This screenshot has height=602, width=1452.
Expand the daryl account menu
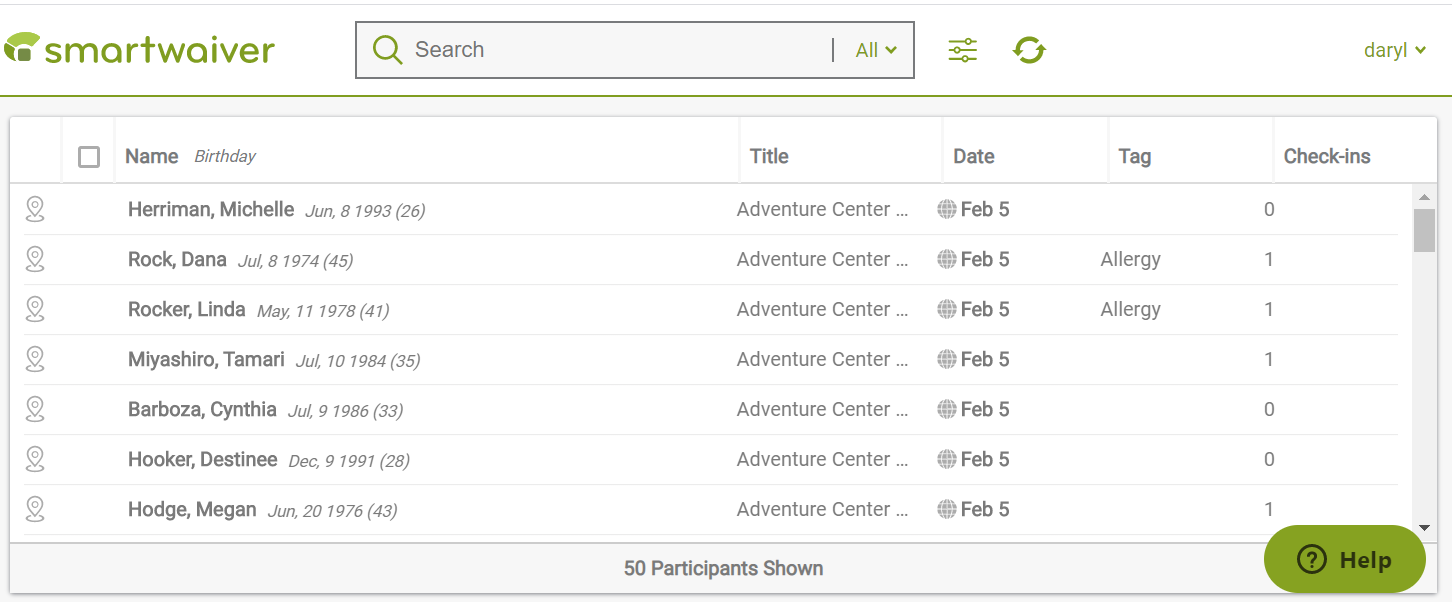[x=1396, y=49]
